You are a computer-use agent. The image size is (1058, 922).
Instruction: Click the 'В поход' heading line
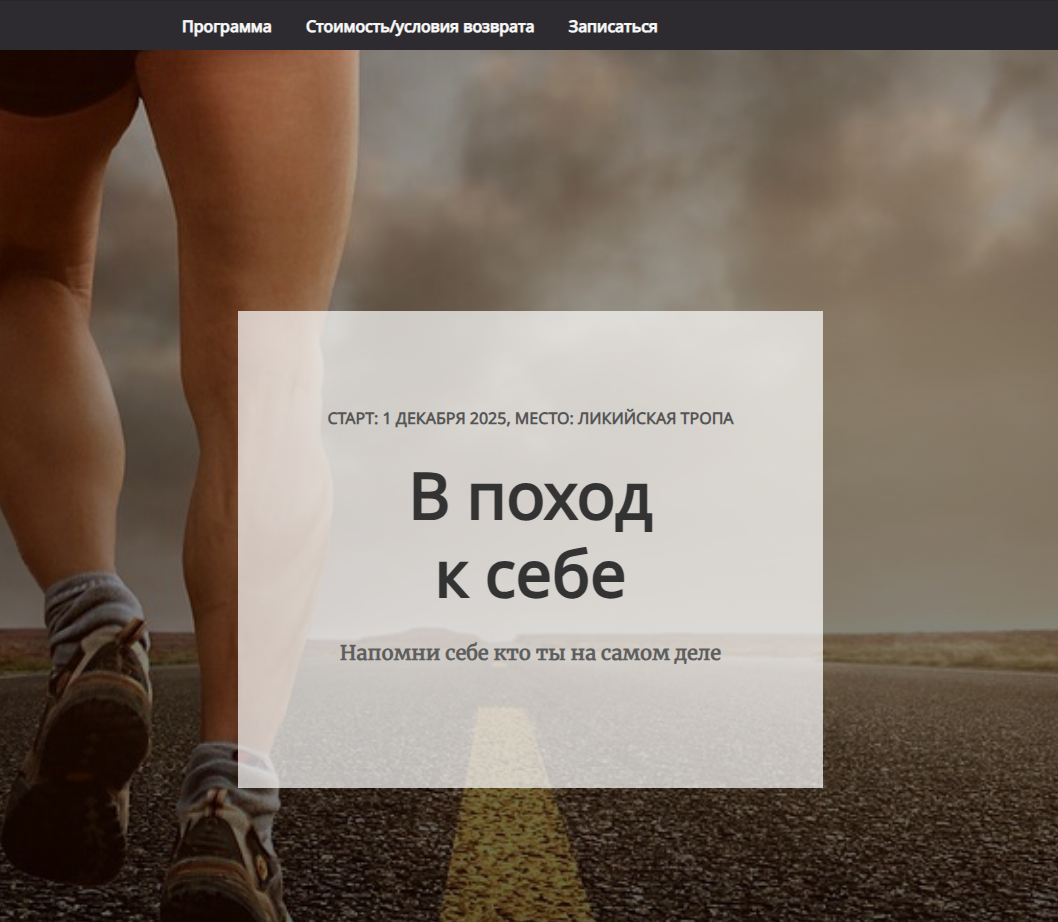pos(530,499)
